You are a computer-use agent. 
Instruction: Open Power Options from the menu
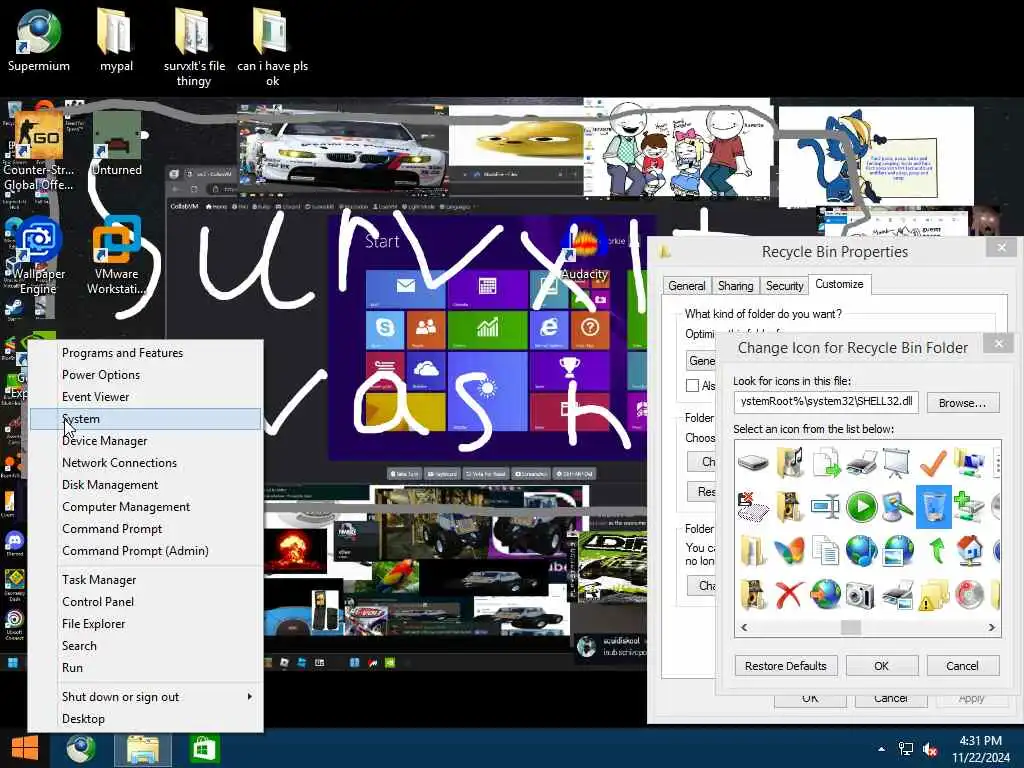click(x=145, y=375)
